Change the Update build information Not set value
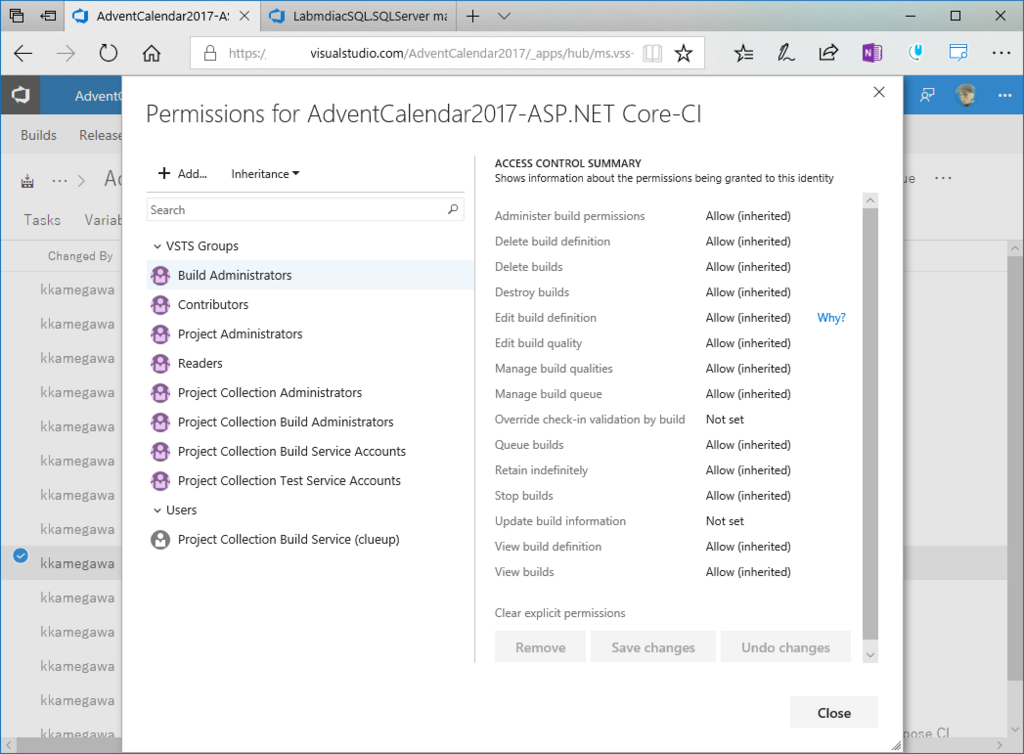Image resolution: width=1024 pixels, height=754 pixels. [724, 522]
